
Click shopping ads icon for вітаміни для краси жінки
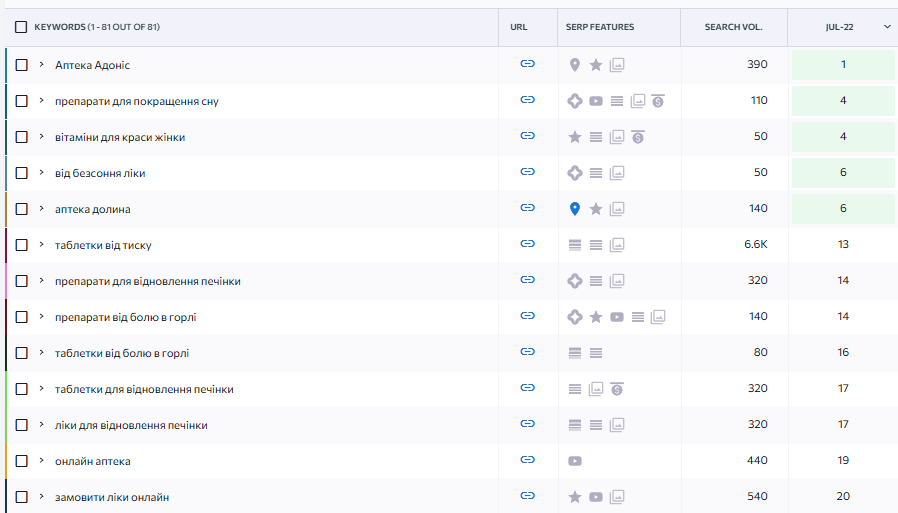click(x=637, y=137)
